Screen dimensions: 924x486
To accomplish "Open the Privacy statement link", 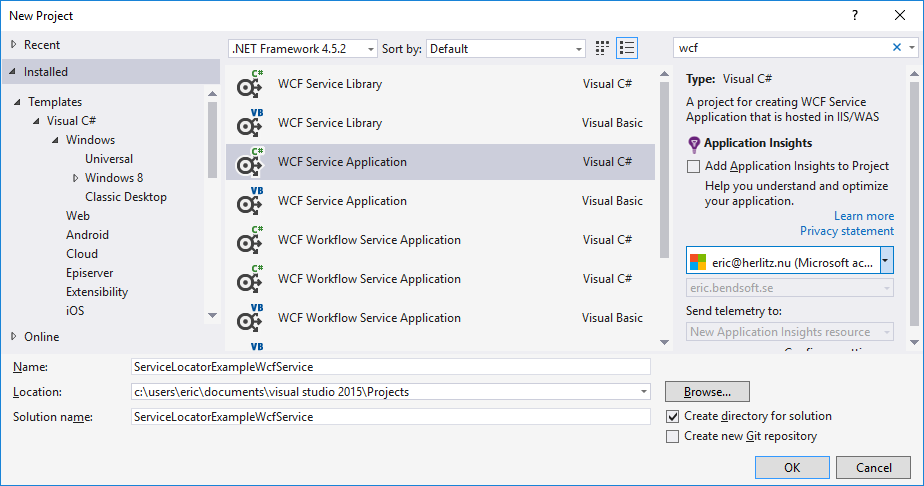I will click(x=846, y=232).
